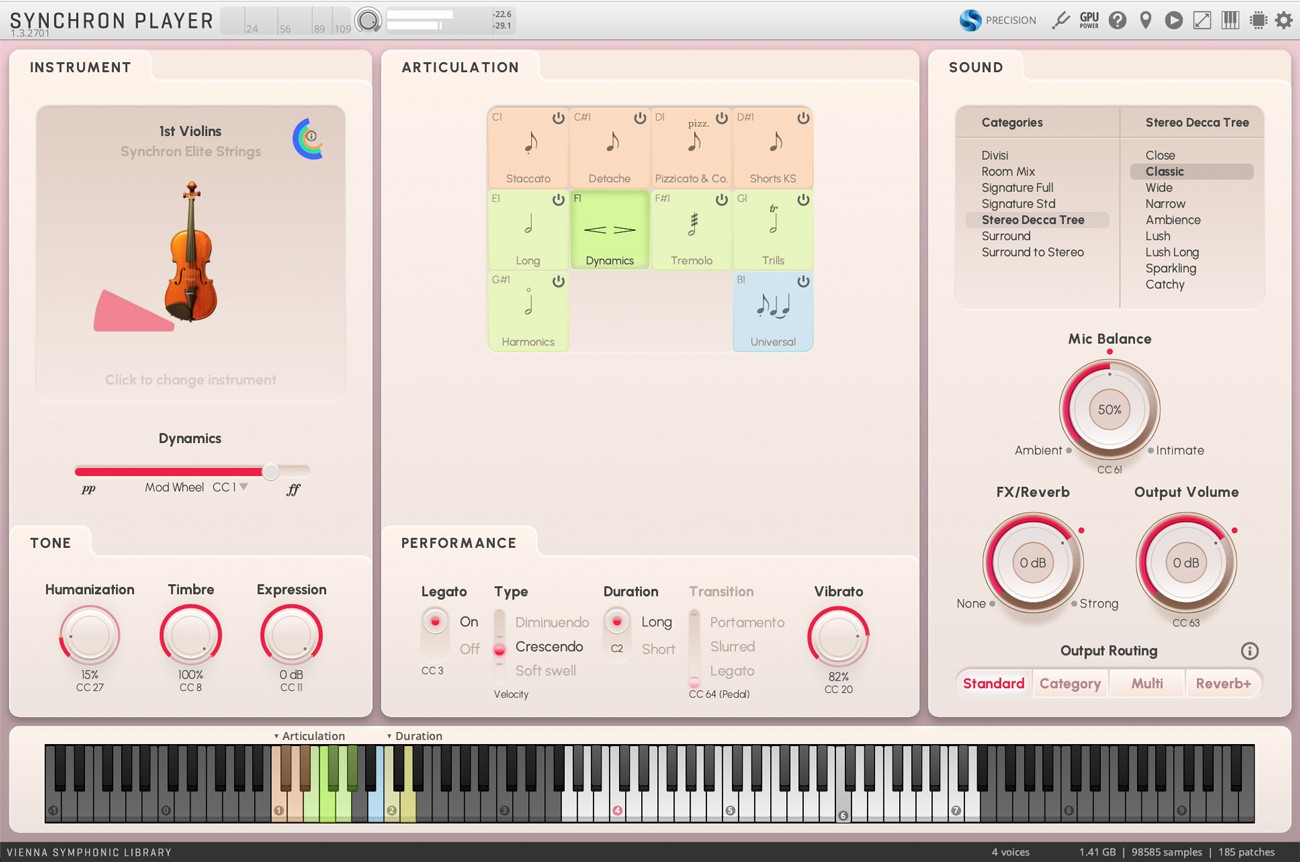Viewport: 1300px width, 862px height.
Task: Open the Synchron Player settings gear
Action: point(1284,19)
